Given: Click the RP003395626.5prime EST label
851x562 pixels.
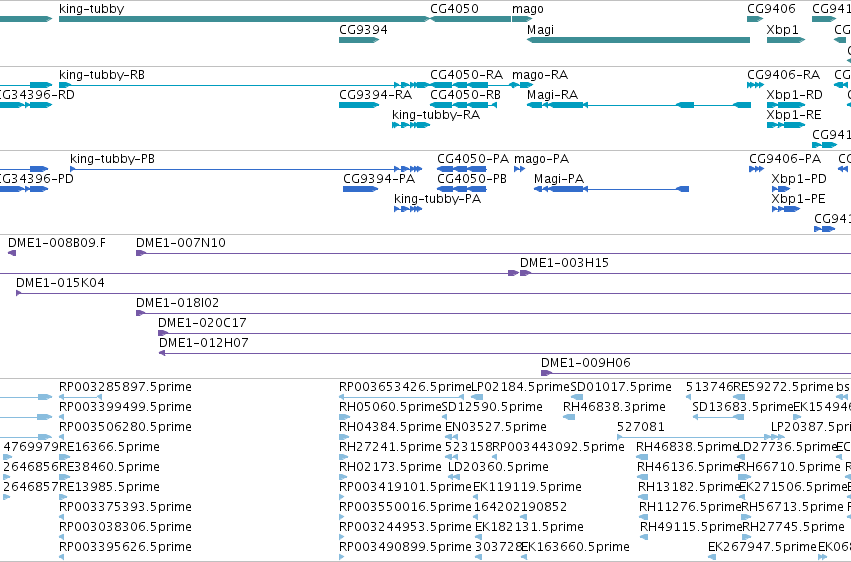Looking at the screenshot, I should coord(125,548).
